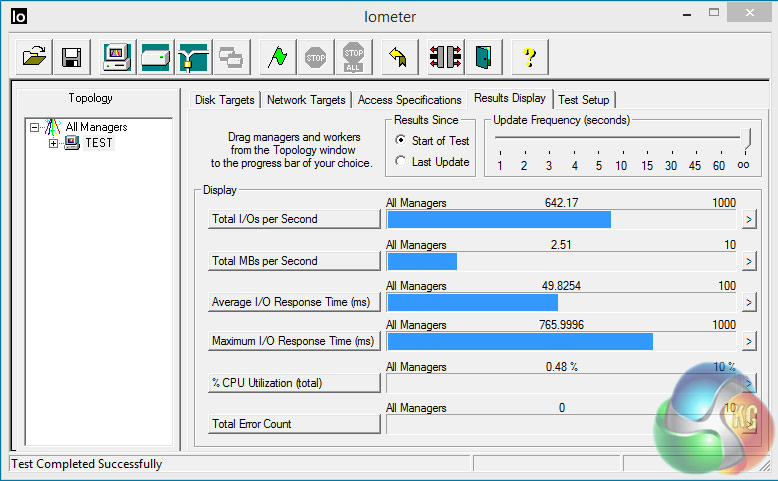The height and width of the screenshot is (481, 778).
Task: Reset workers with the yellow arrow icon
Action: (398, 57)
